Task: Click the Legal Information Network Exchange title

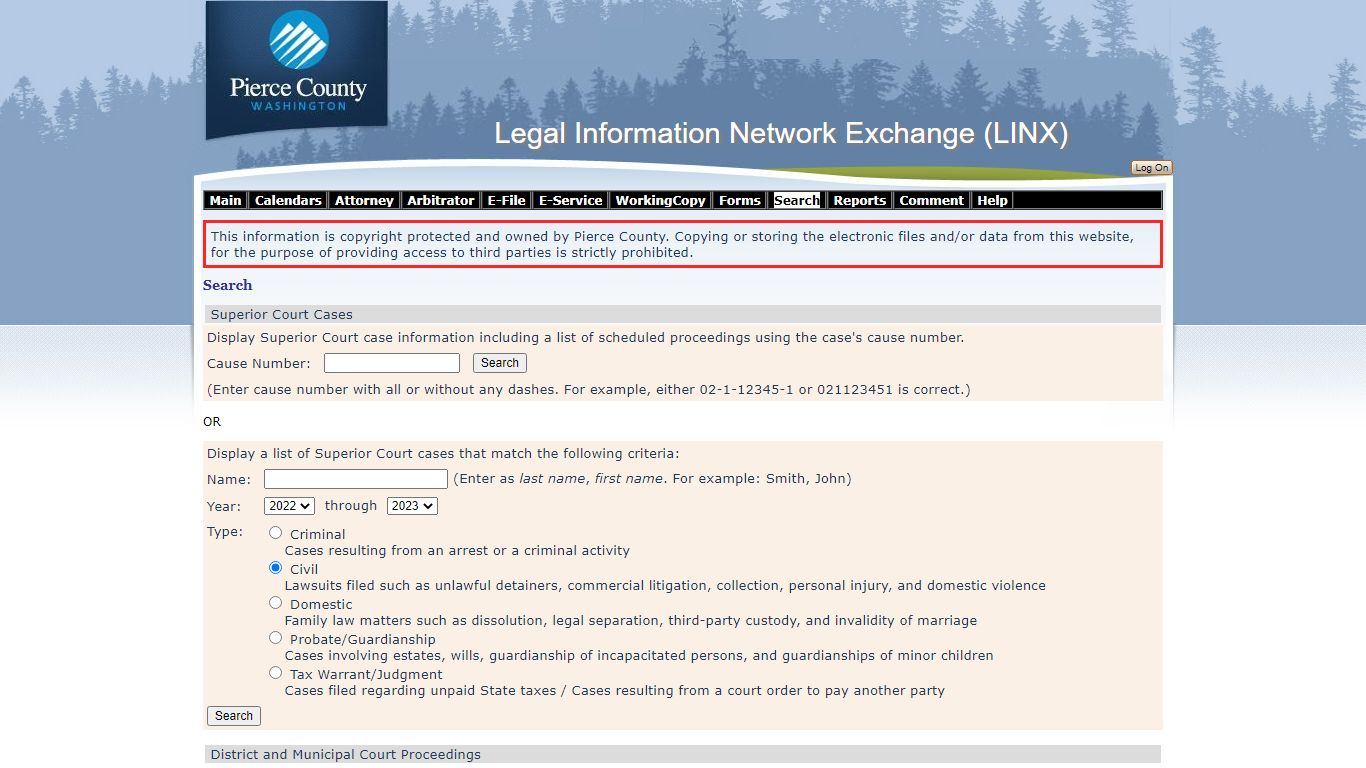Action: click(x=781, y=134)
